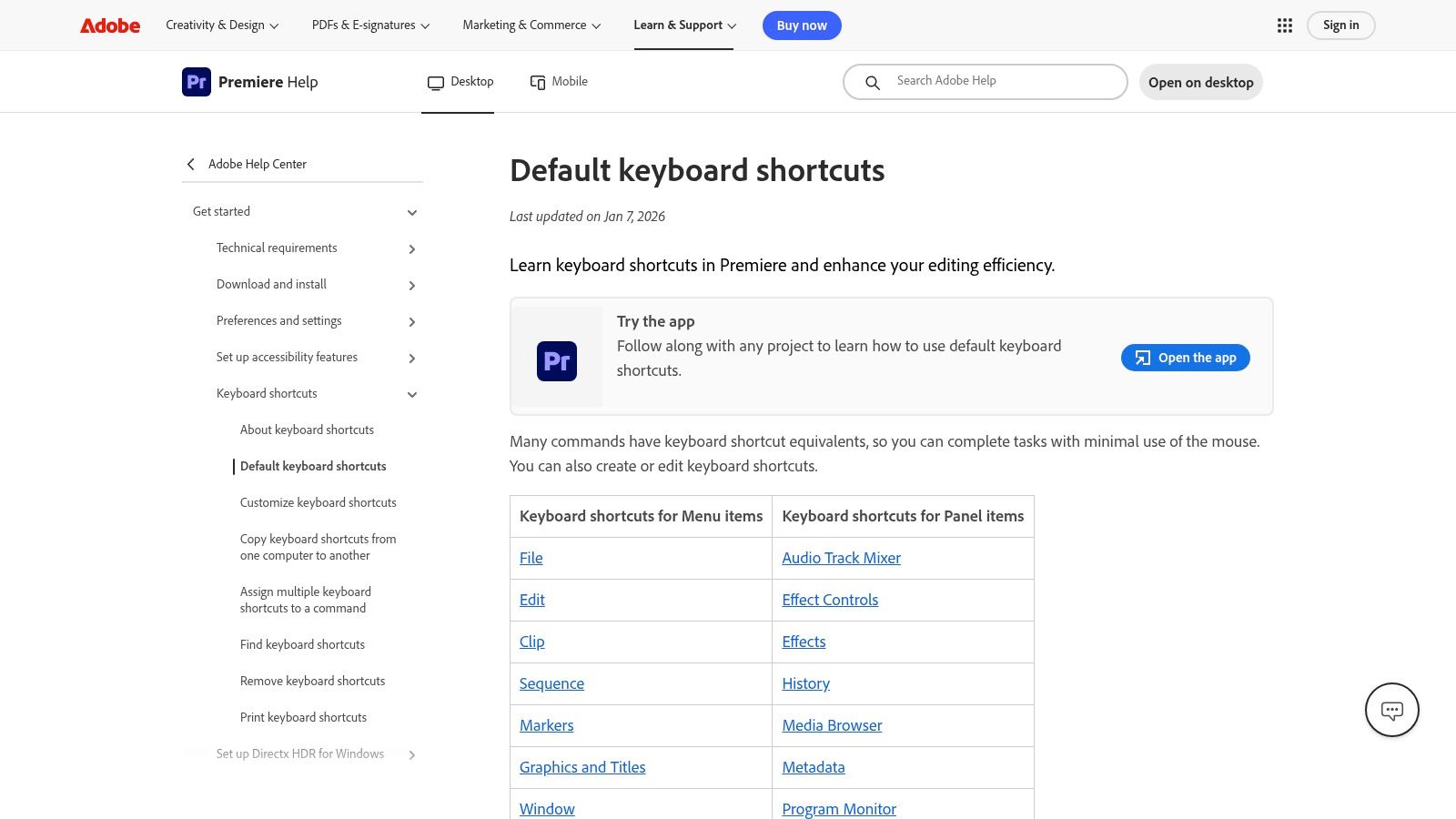Expand Set up Directx HDR for Windows chevron

[412, 754]
